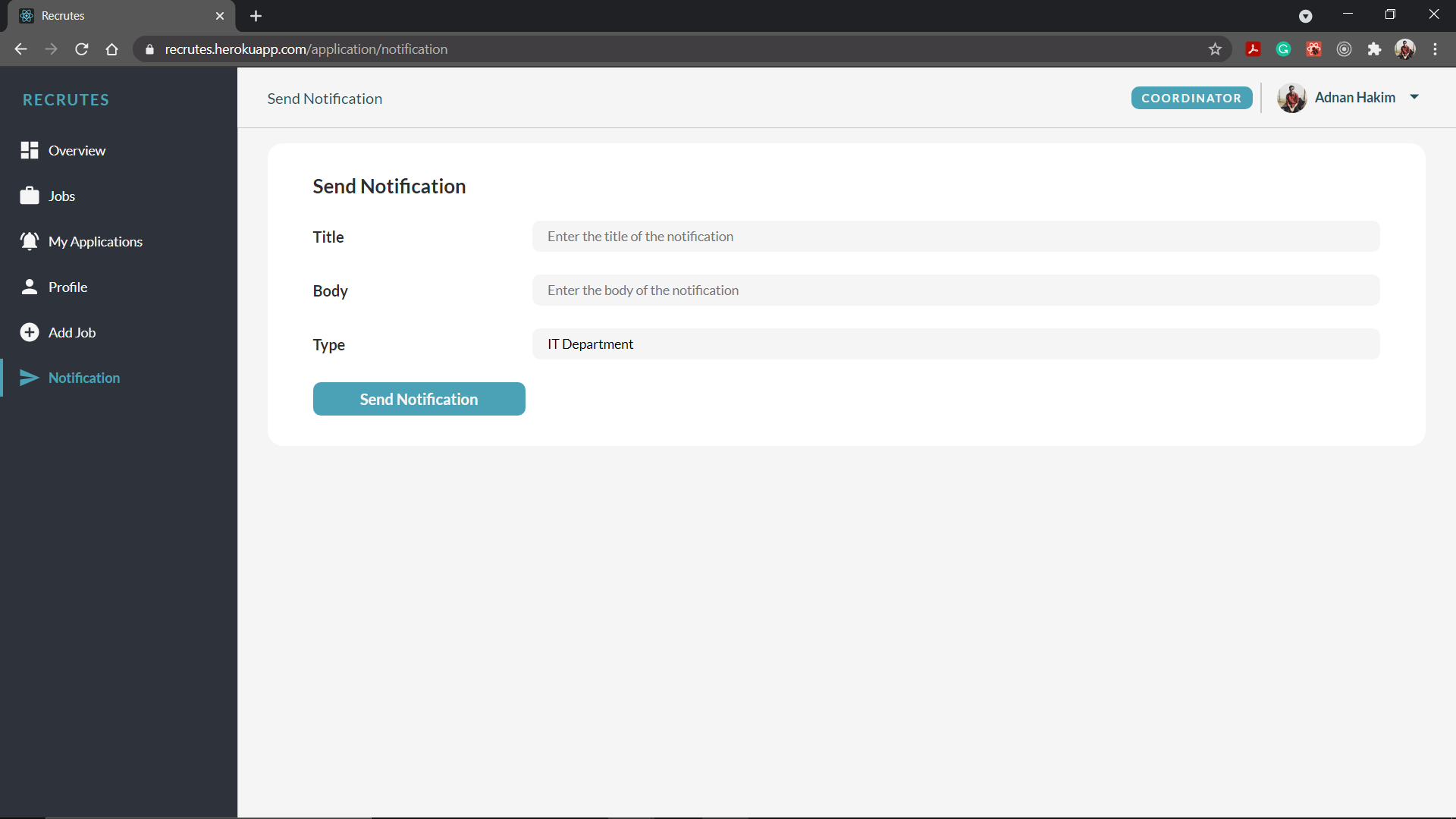Image resolution: width=1456 pixels, height=819 pixels.
Task: Click Send Notification submit button
Action: point(419,399)
